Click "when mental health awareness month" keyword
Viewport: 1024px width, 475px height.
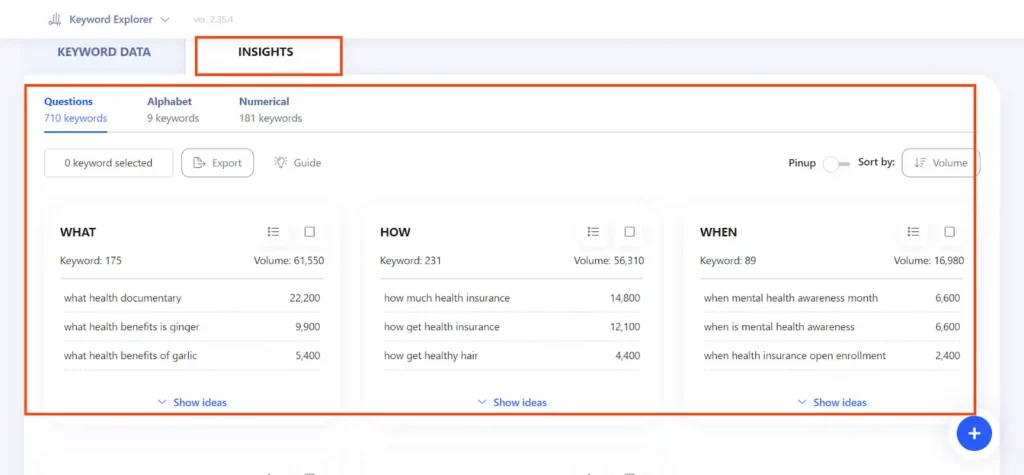coord(791,298)
